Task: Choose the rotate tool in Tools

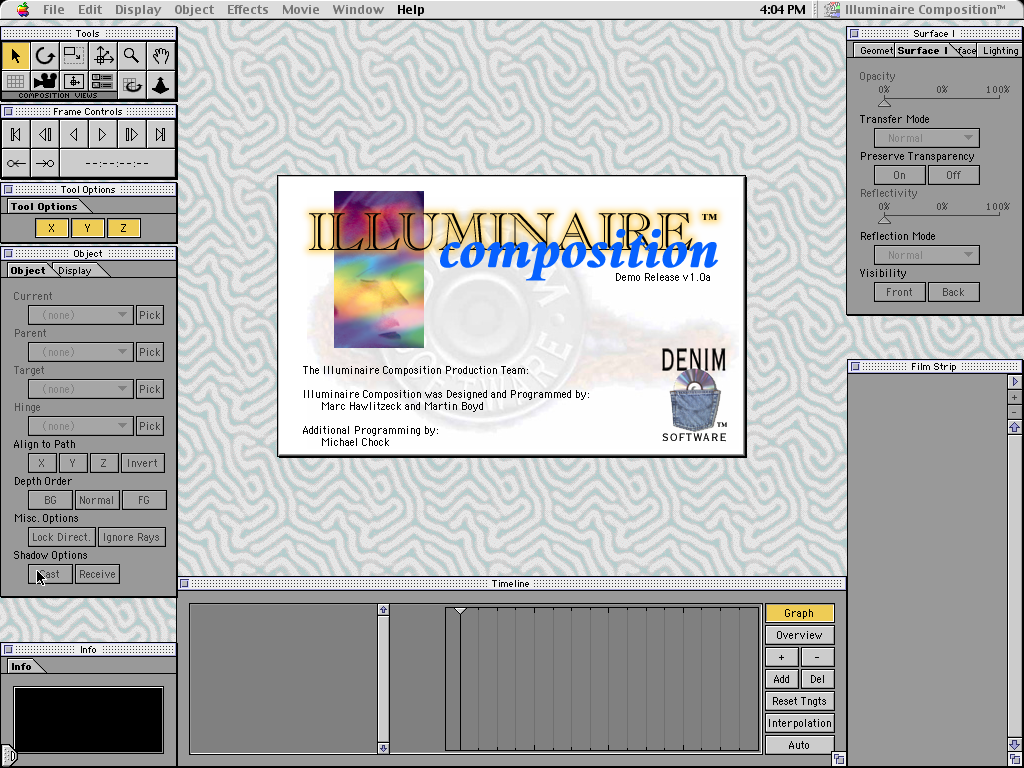Action: tap(44, 56)
